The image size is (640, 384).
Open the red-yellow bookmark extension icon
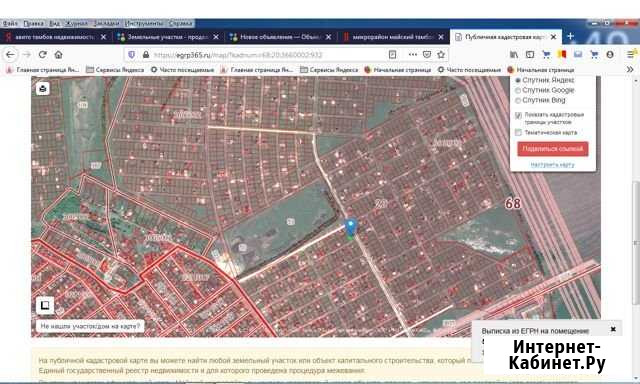pyautogui.click(x=562, y=54)
